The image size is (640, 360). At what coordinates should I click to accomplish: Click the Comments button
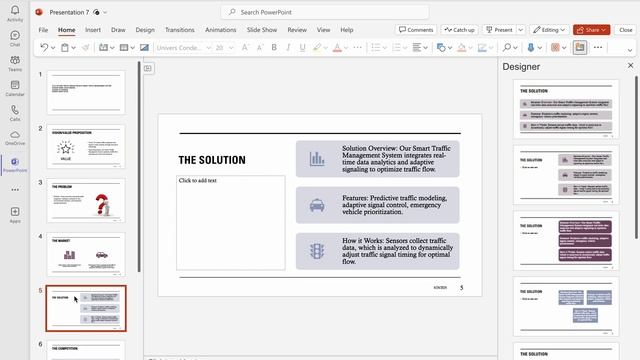coord(416,30)
